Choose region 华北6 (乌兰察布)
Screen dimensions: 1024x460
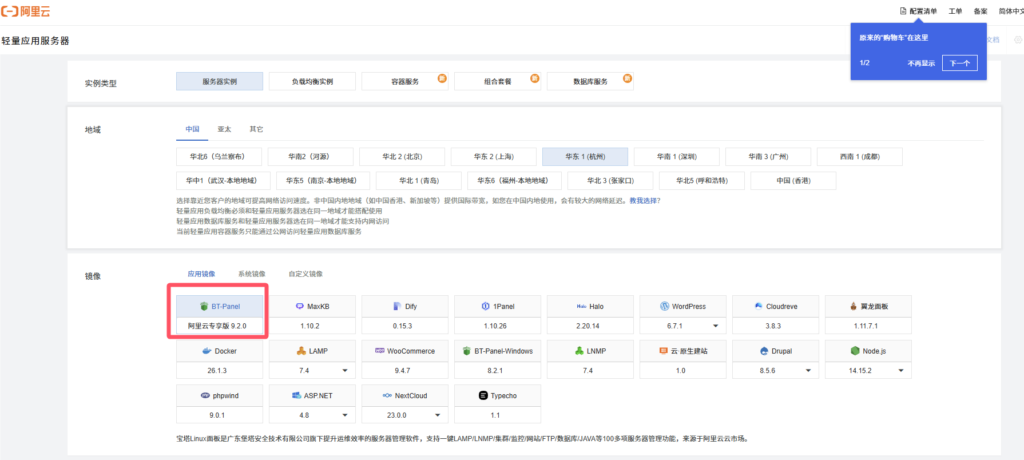(x=219, y=157)
